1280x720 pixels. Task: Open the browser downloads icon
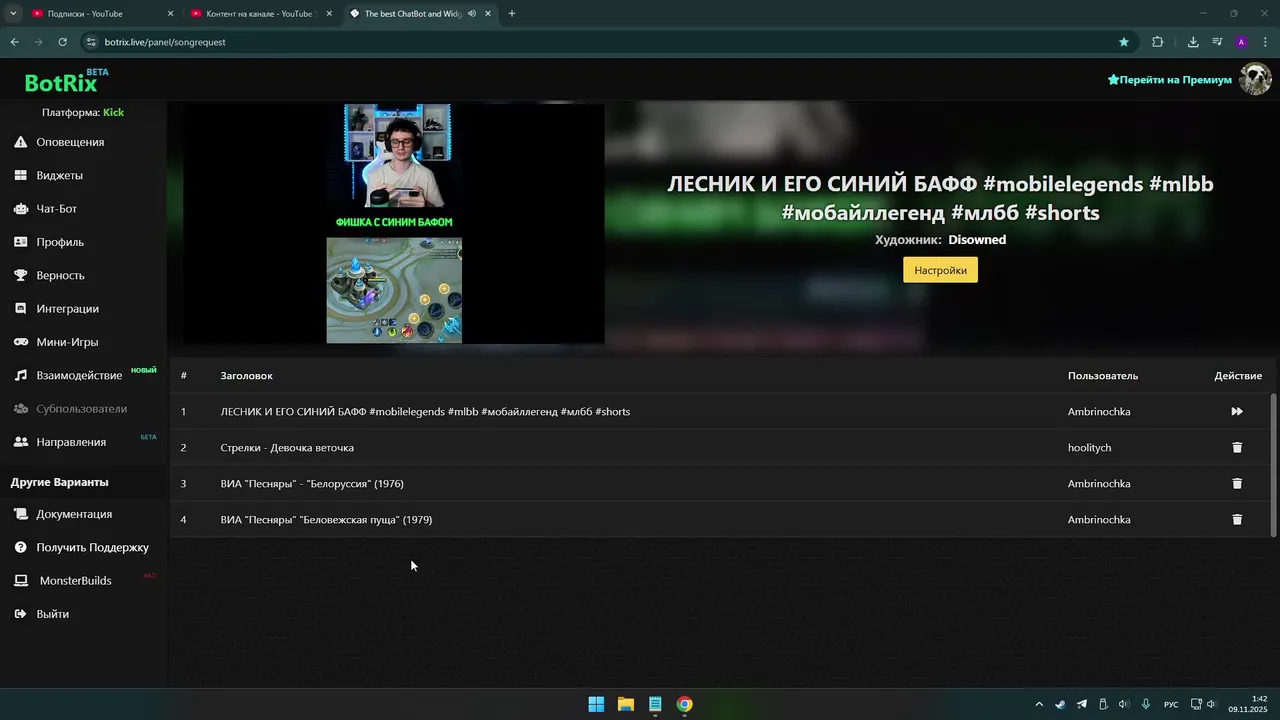tap(1193, 42)
